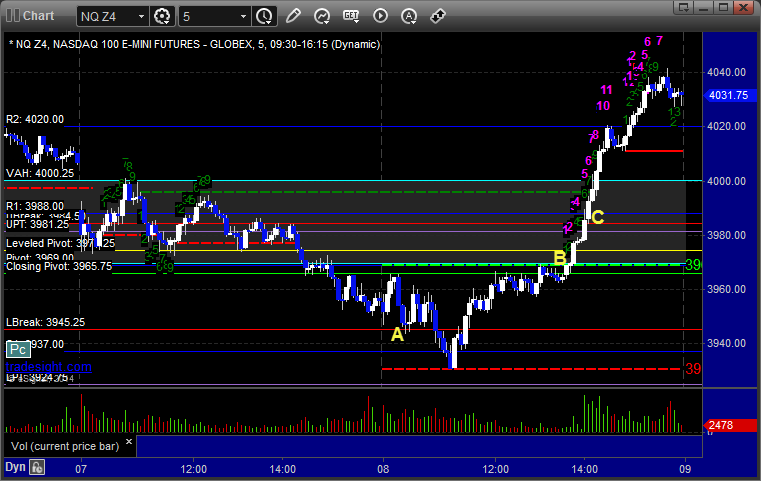Close the chart window
This screenshot has width=761, height=481.
744,7
